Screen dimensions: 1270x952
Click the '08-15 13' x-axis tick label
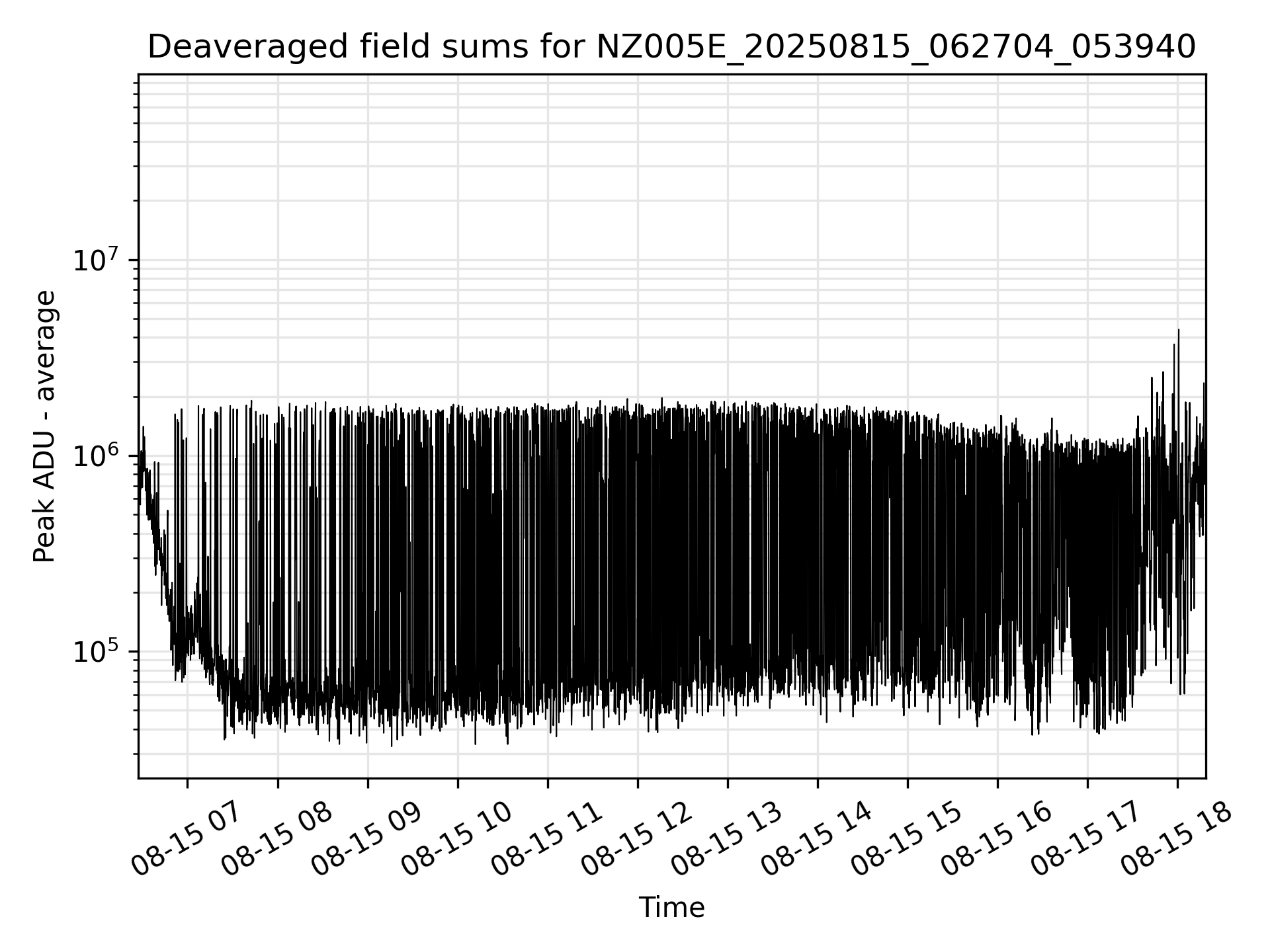click(726, 839)
